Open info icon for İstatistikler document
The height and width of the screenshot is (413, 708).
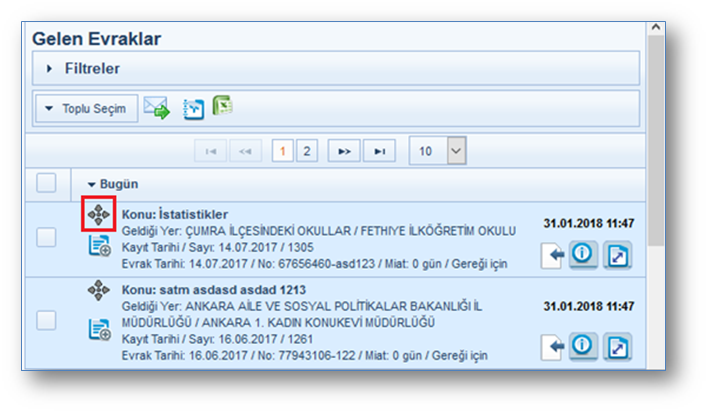(x=583, y=256)
